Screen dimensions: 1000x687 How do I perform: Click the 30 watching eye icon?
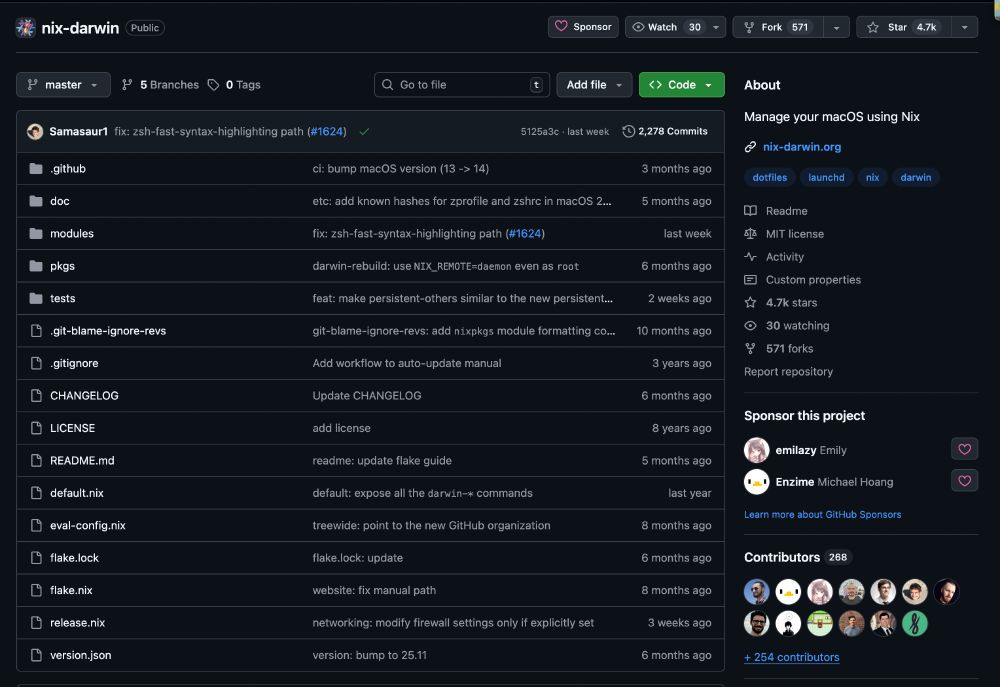pyautogui.click(x=751, y=325)
